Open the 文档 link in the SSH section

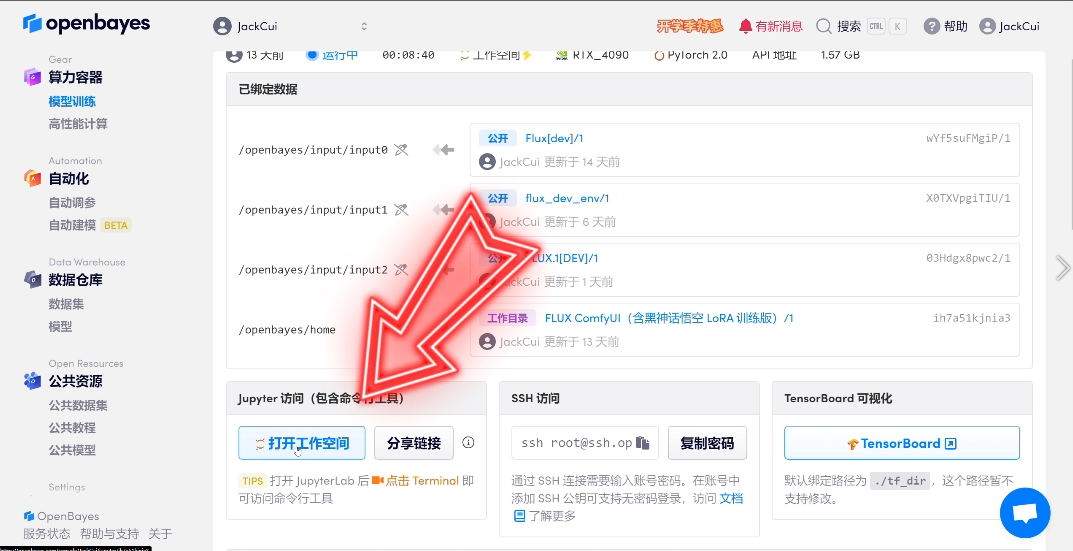click(x=731, y=498)
